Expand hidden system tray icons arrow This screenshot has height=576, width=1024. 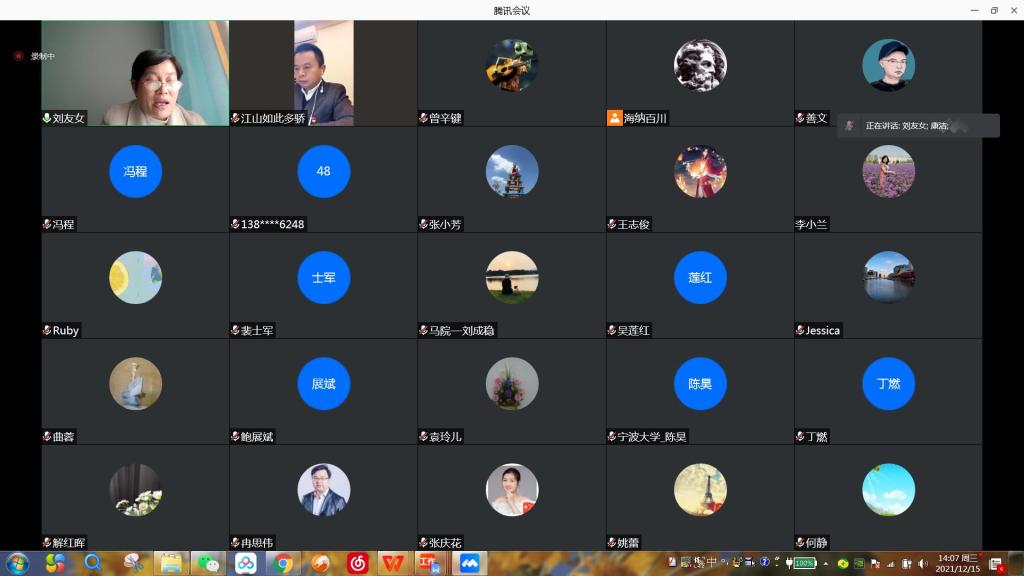pos(825,563)
